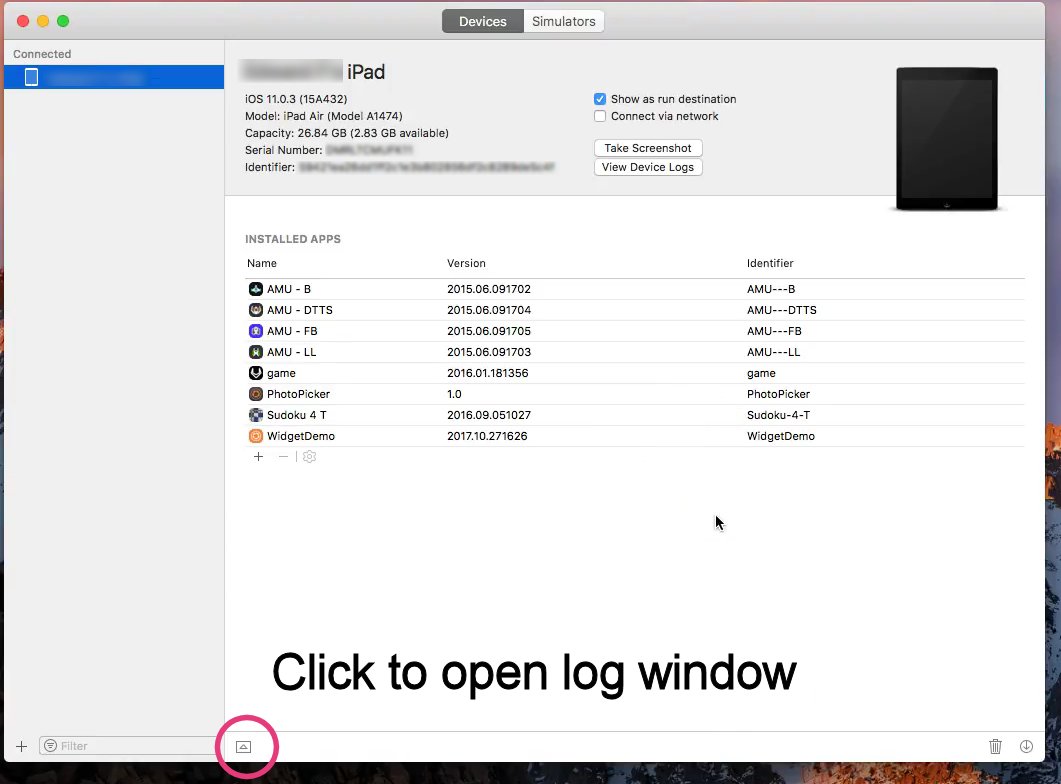Image resolution: width=1061 pixels, height=784 pixels.
Task: Select the AMU - FB app name
Action: 292,331
